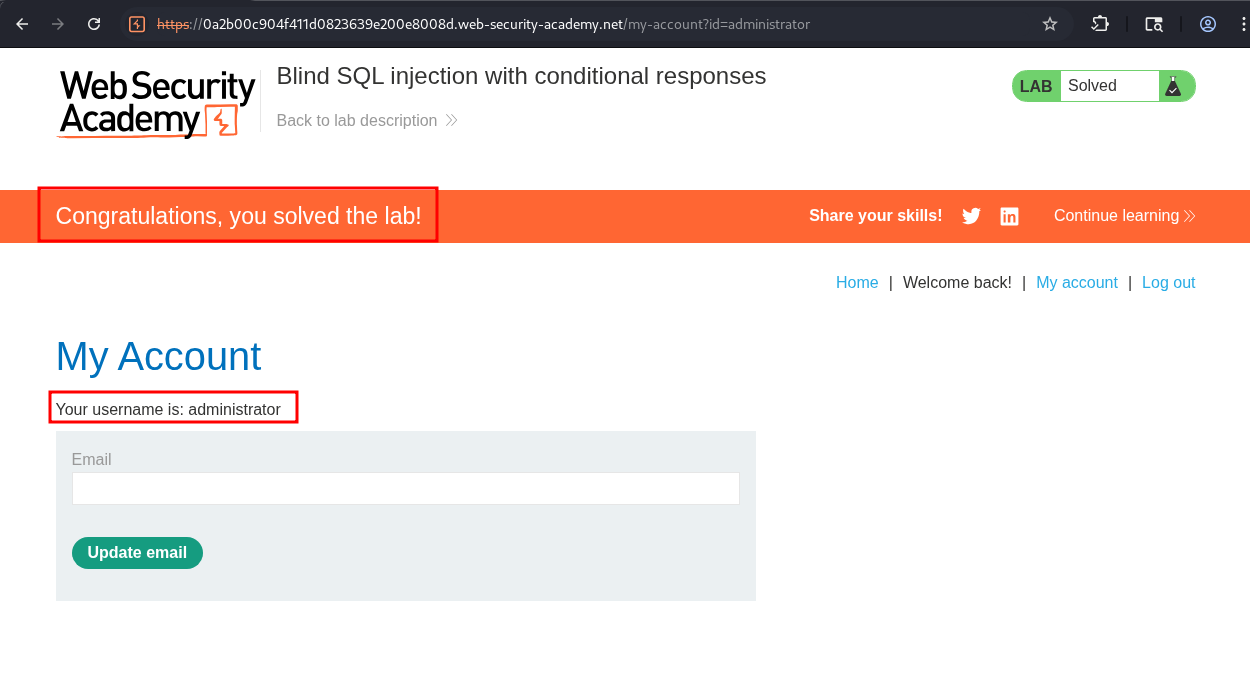
Task: Click the browser back arrow
Action: click(22, 24)
